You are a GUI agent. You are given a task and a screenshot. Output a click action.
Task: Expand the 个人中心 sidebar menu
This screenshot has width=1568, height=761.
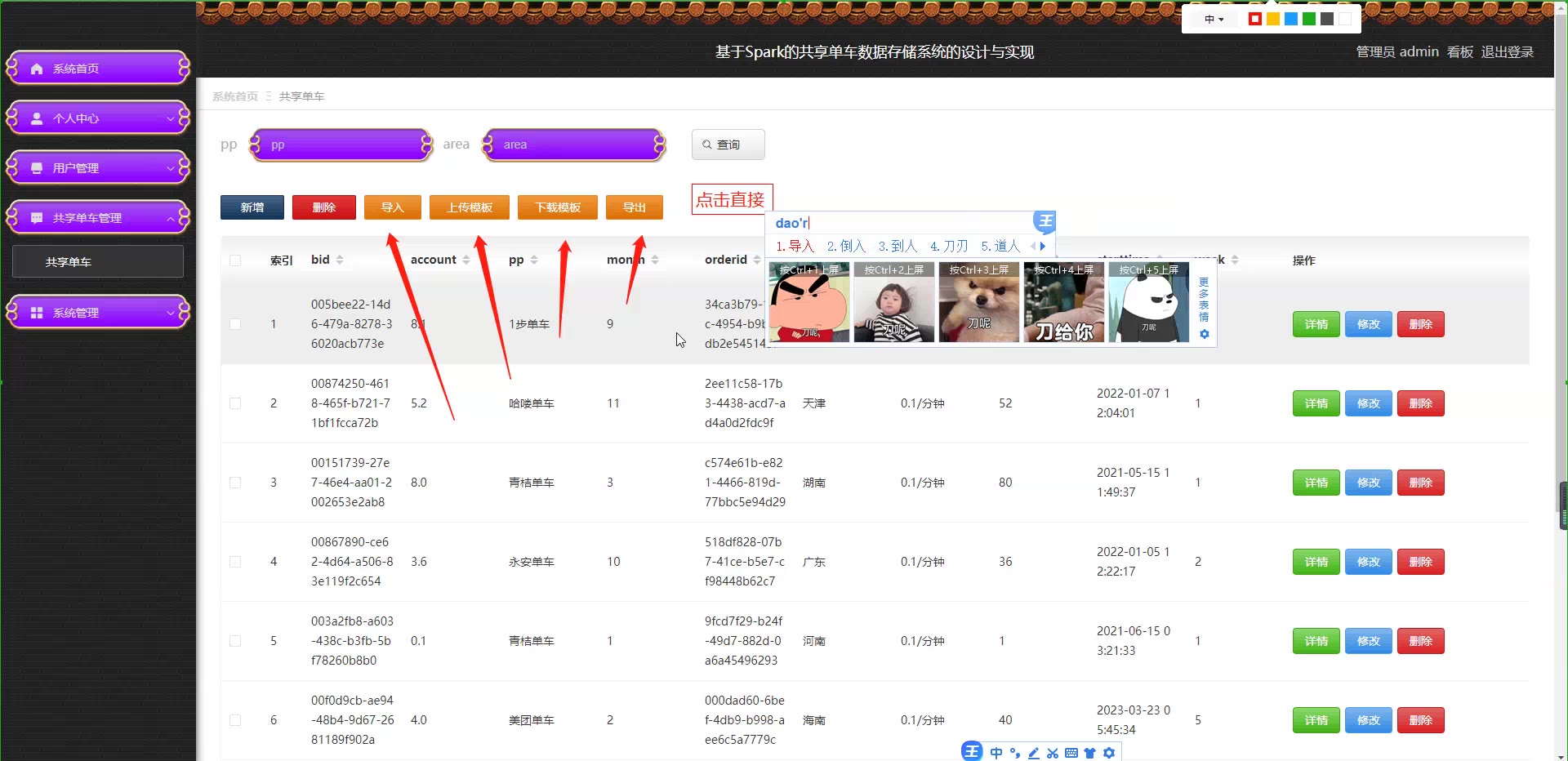coord(98,118)
